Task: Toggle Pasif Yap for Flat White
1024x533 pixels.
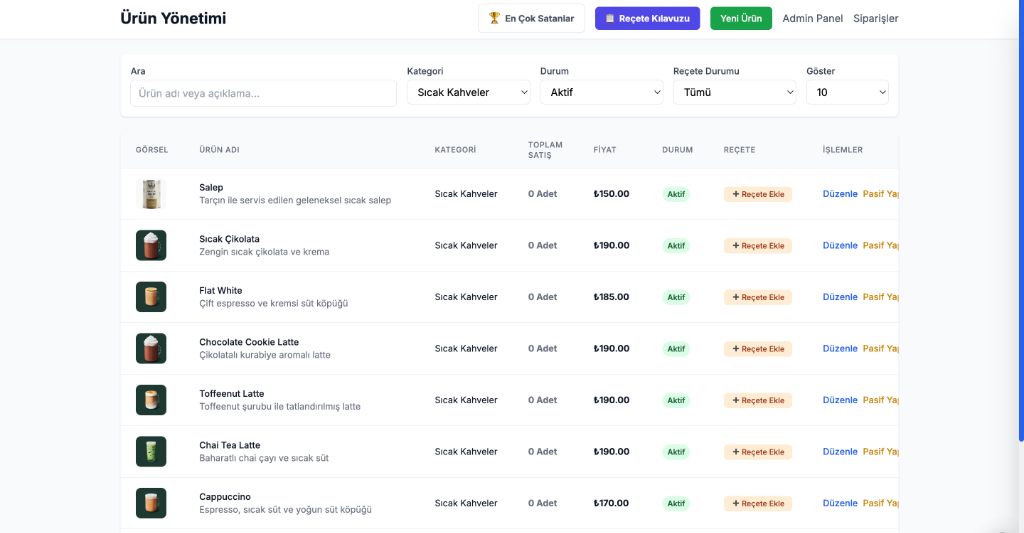Action: click(880, 297)
